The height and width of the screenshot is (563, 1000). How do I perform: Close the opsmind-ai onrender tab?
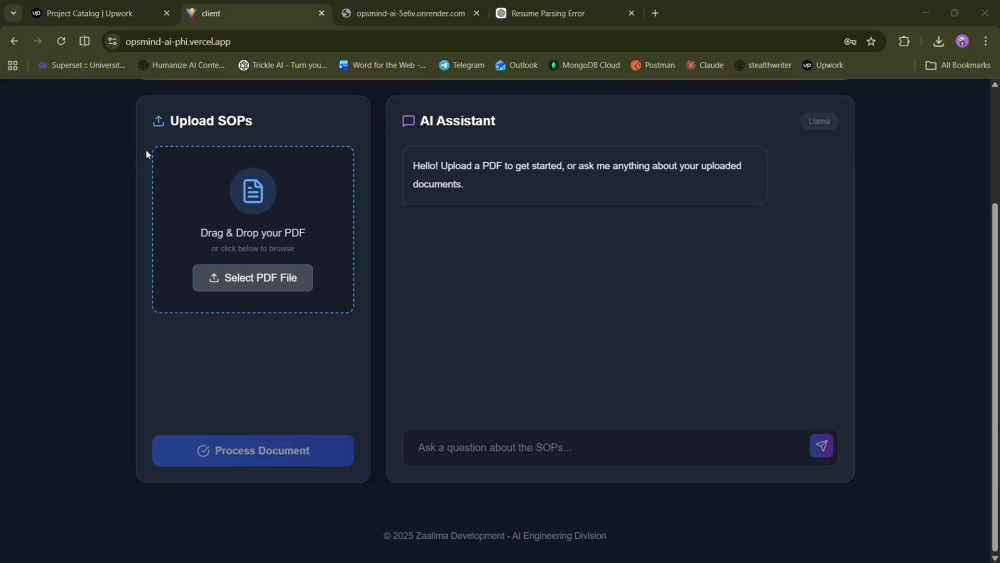click(x=476, y=13)
